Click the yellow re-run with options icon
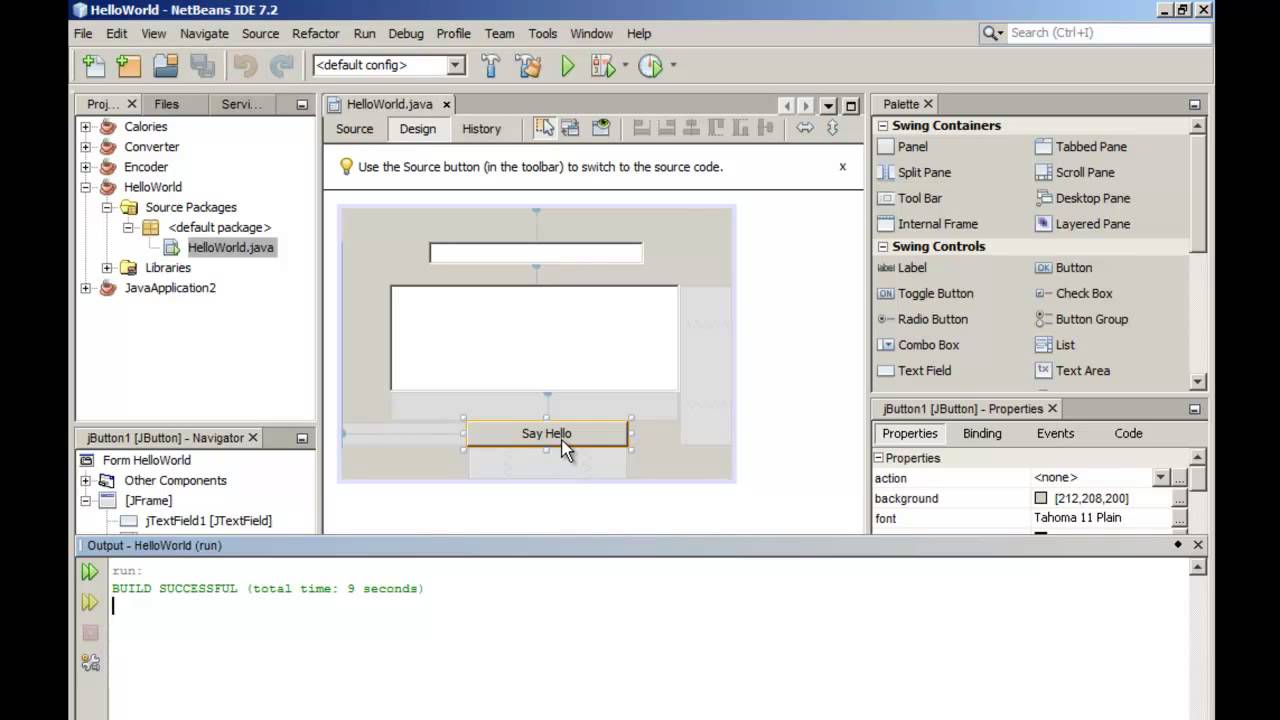The image size is (1280, 720). pyautogui.click(x=90, y=602)
